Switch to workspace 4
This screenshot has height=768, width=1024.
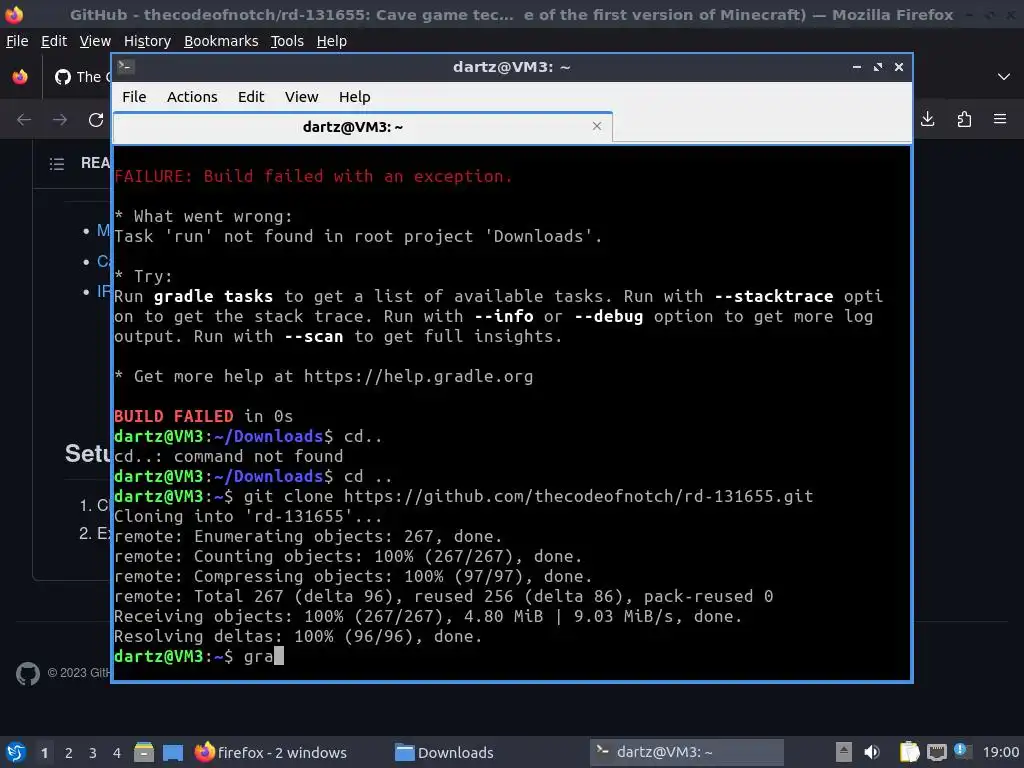117,753
